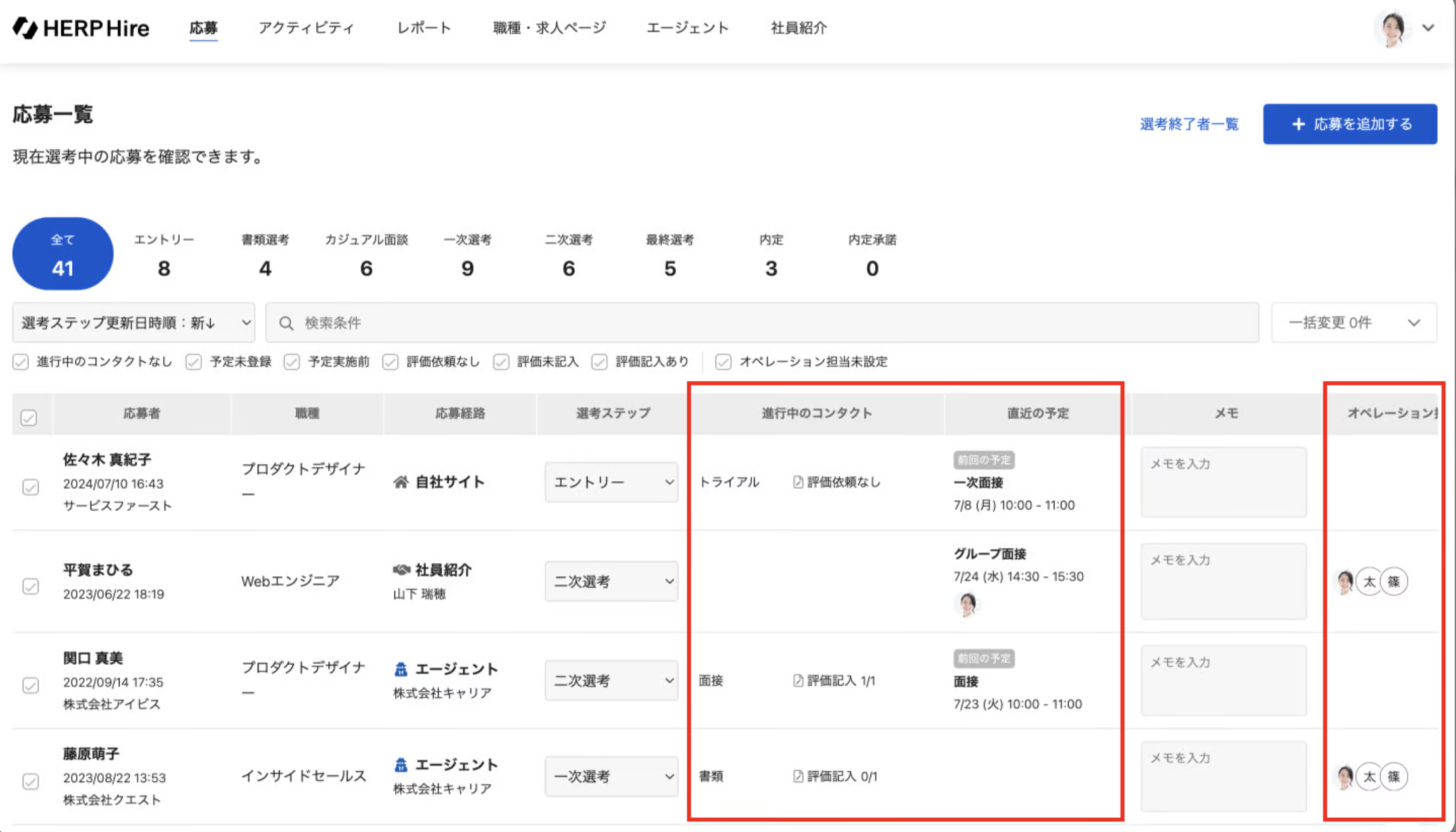Image resolution: width=1456 pixels, height=832 pixels.
Task: Click photo avatar in 藤原萌子 operation column
Action: click(1345, 776)
